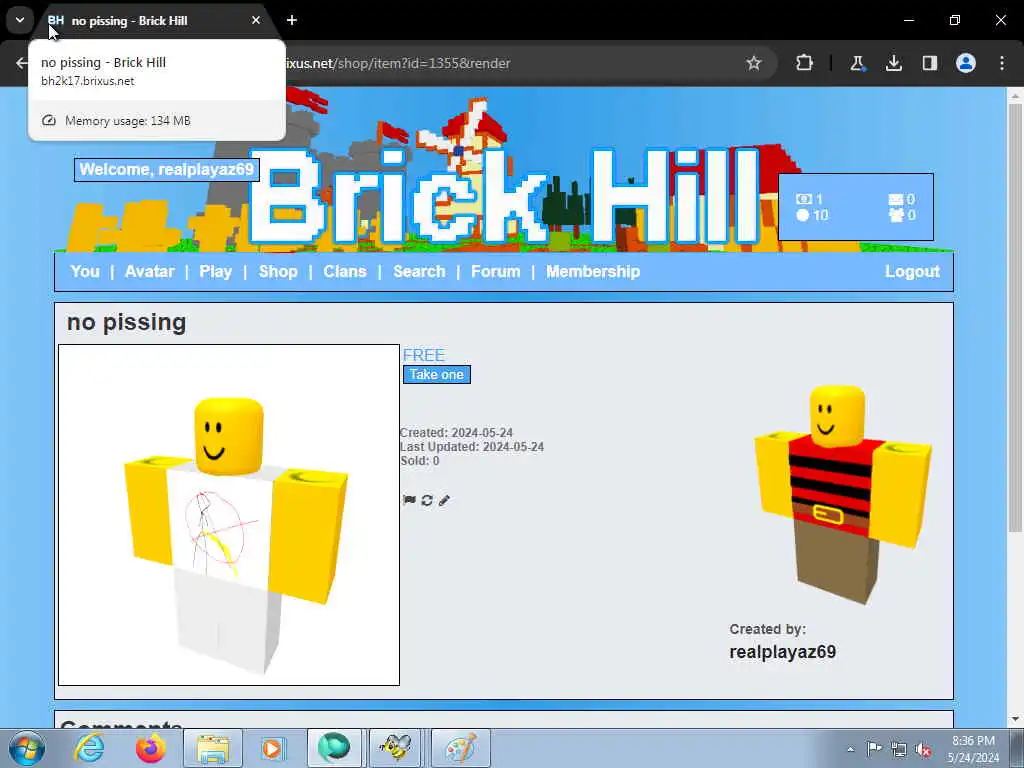
Task: Open the Windows Start orb
Action: [27, 748]
